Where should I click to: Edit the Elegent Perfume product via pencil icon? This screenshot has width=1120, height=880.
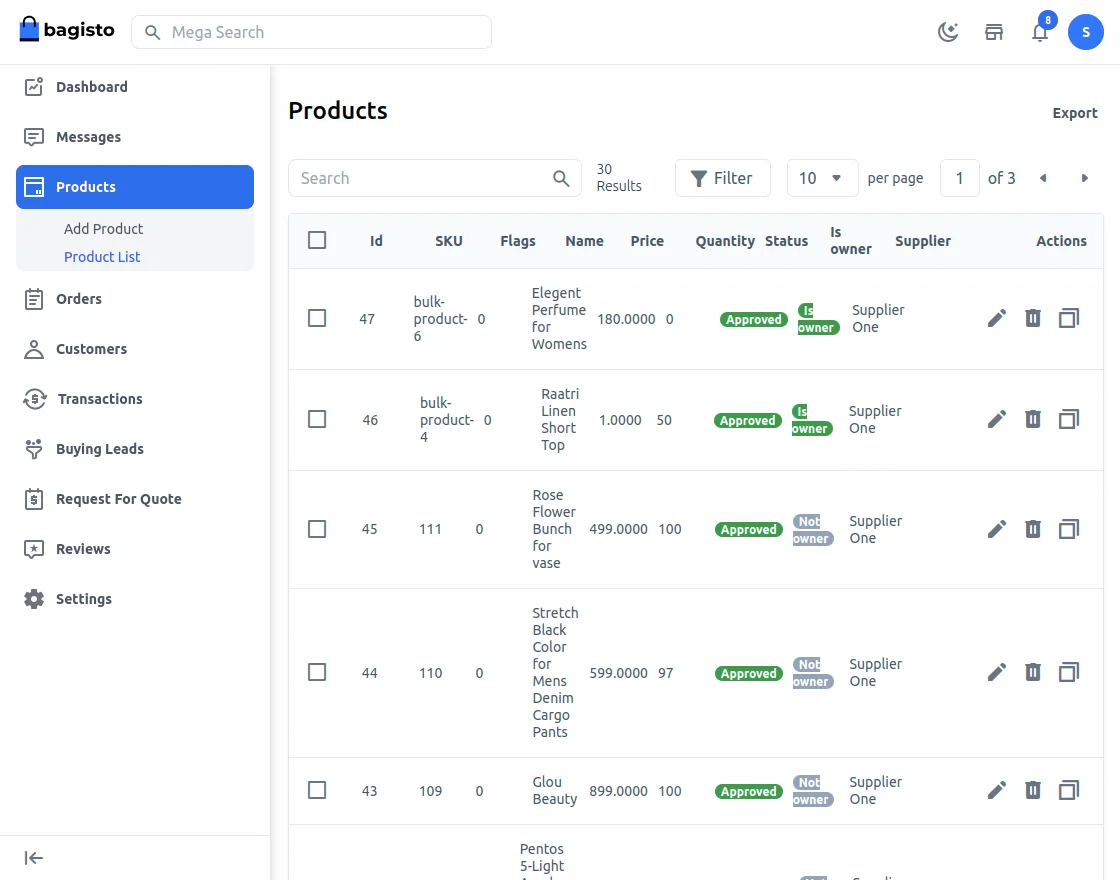coord(996,318)
